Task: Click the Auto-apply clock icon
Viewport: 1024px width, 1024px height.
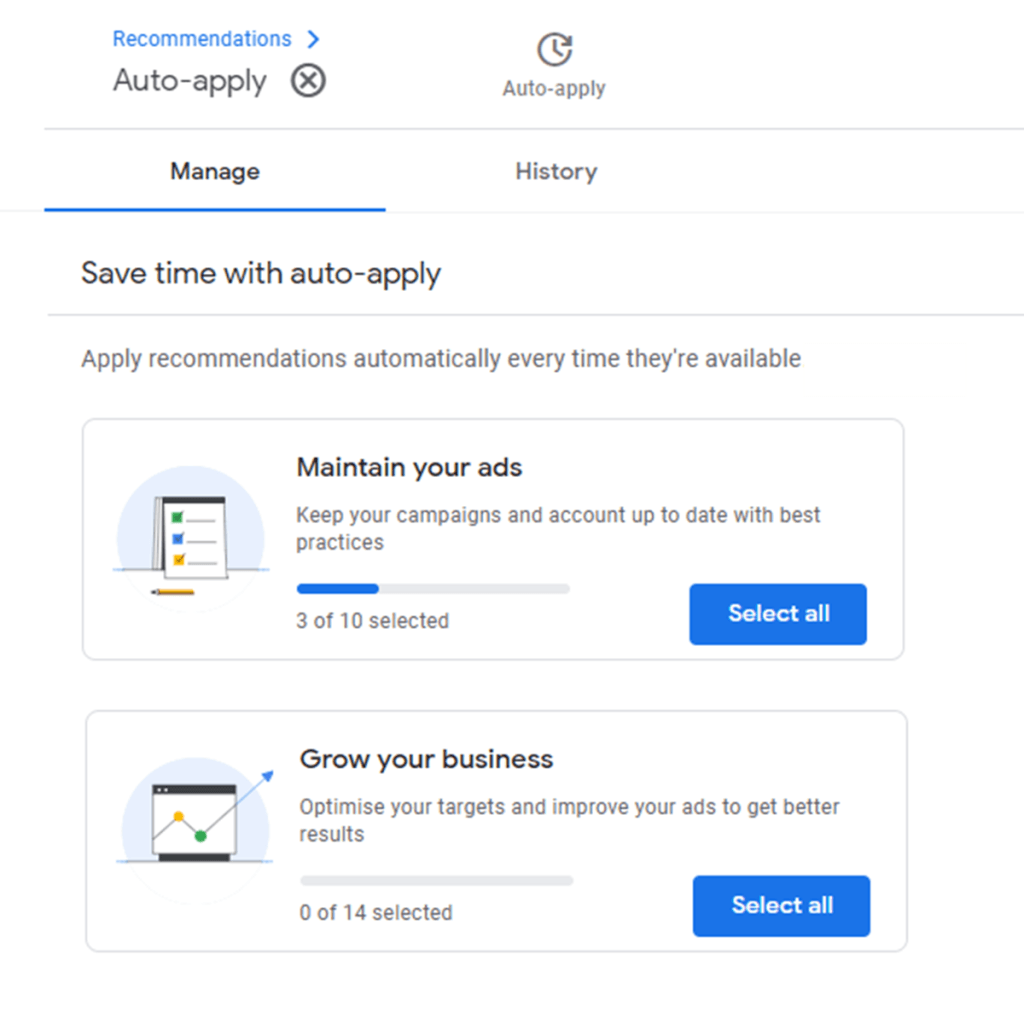Action: (554, 47)
